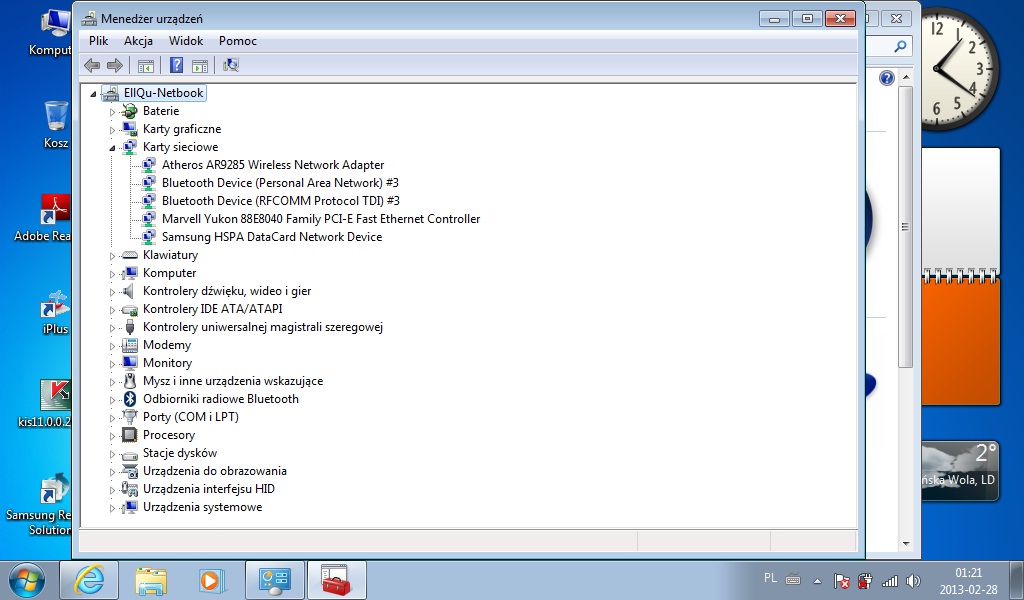Image resolution: width=1024 pixels, height=600 pixels.
Task: Open the Akcja menu
Action: 138,41
